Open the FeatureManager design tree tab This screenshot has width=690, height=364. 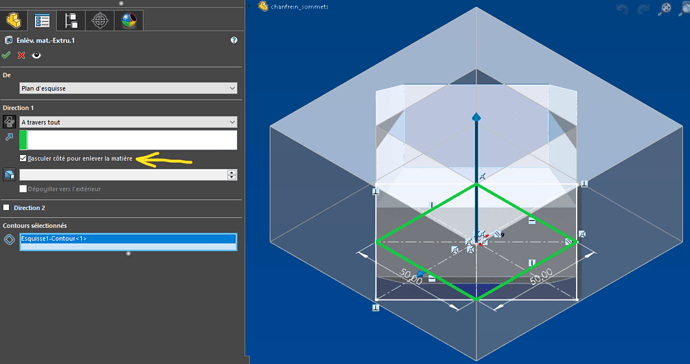(x=14, y=20)
